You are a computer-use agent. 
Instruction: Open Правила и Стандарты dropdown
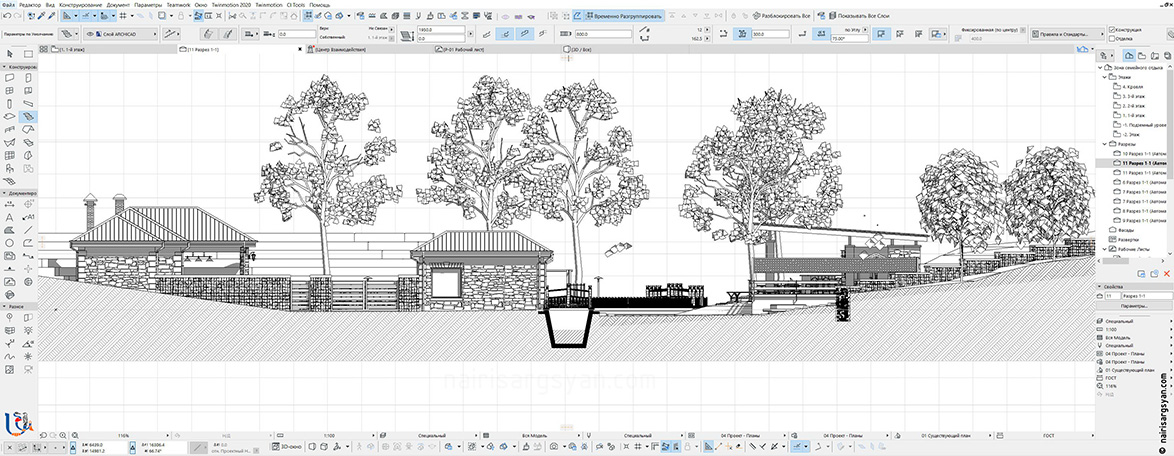[x=1066, y=34]
